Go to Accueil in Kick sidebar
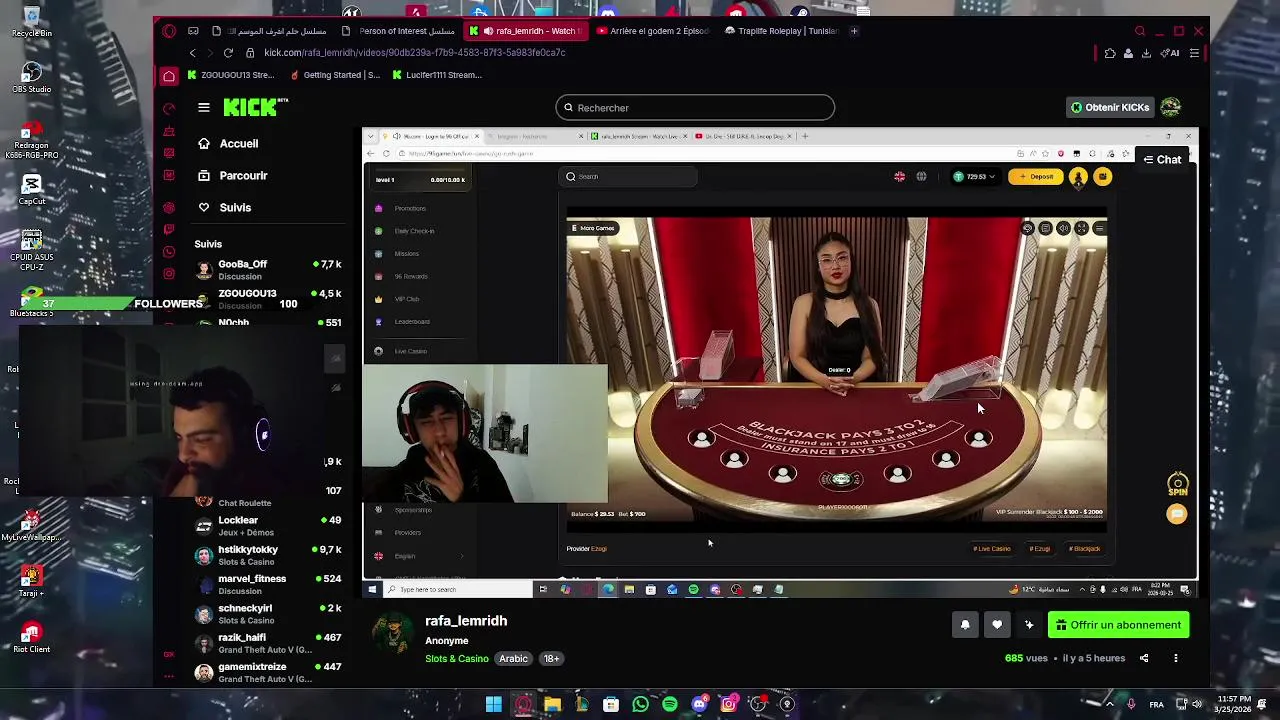This screenshot has height=720, width=1280. click(228, 143)
